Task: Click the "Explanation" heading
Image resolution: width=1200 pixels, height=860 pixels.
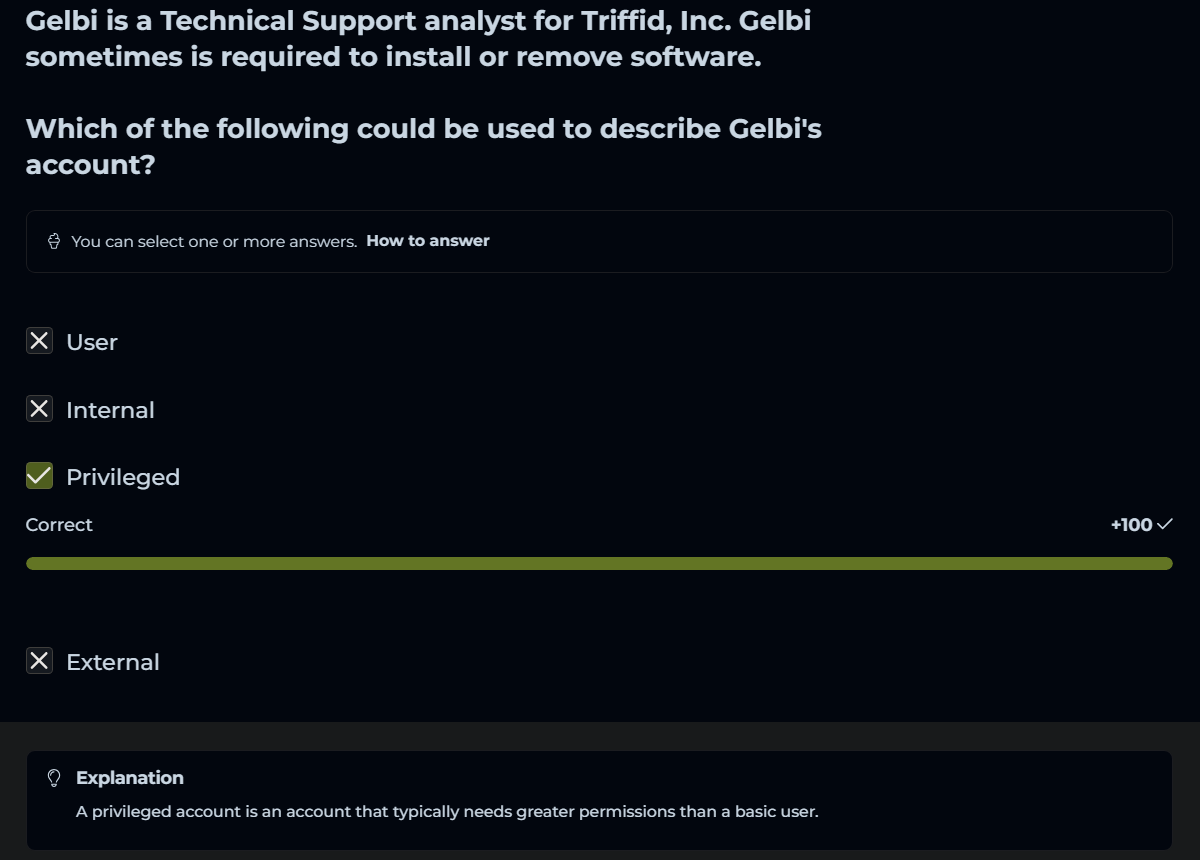Action: (130, 778)
